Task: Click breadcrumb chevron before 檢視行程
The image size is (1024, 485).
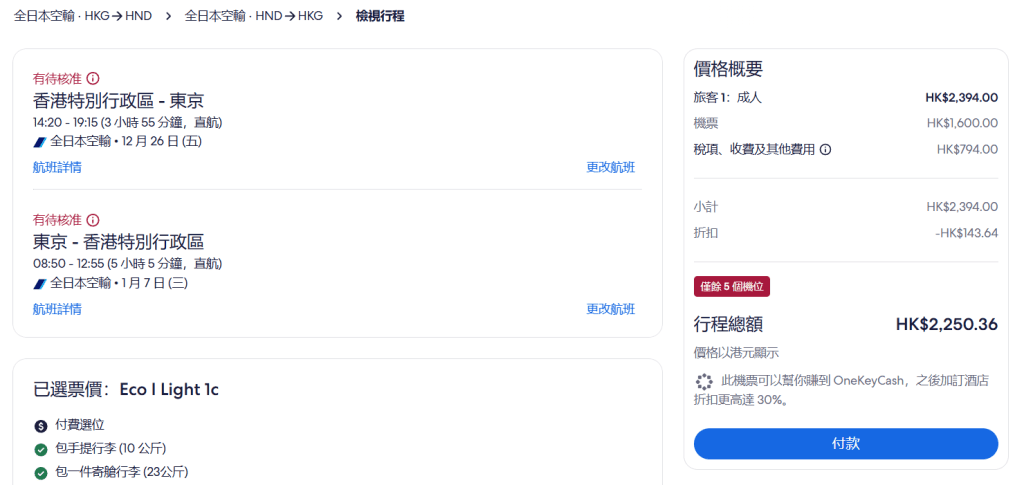Action: (339, 16)
